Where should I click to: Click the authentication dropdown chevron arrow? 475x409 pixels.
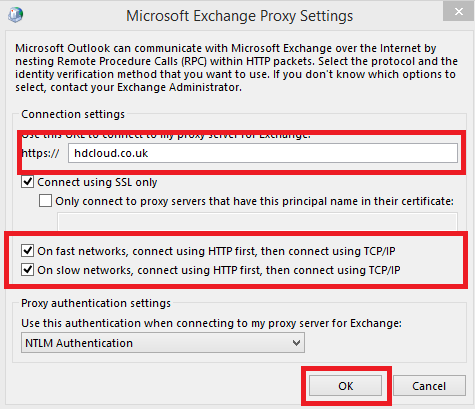(x=296, y=343)
